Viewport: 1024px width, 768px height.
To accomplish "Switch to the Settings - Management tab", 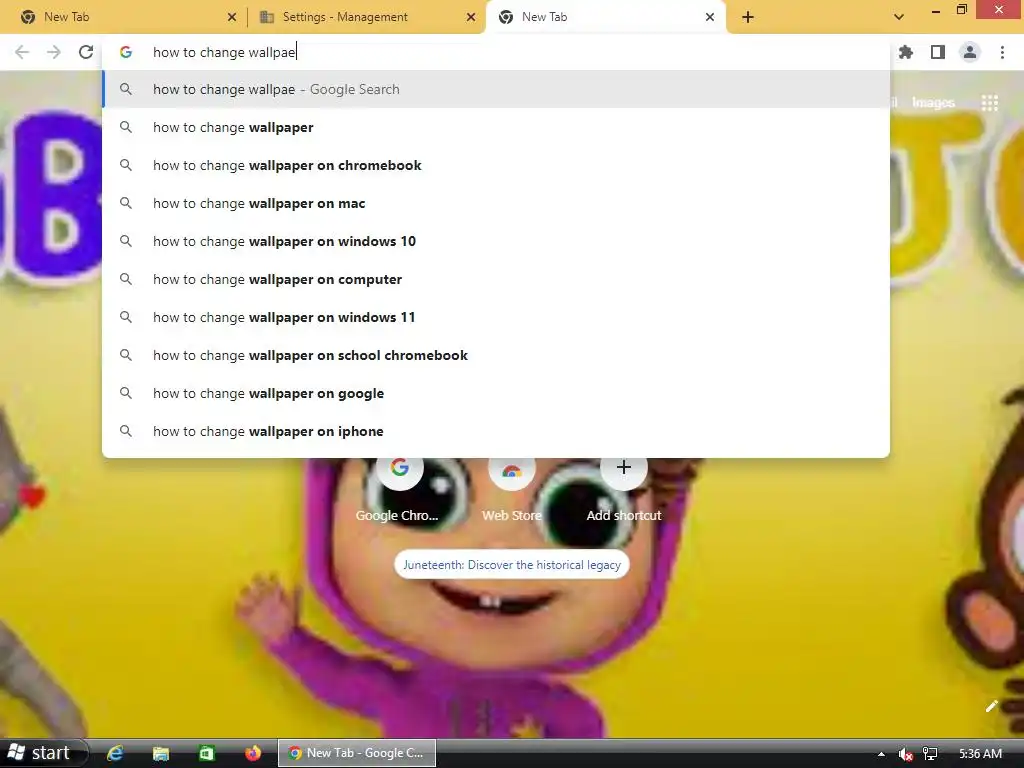I will [368, 17].
